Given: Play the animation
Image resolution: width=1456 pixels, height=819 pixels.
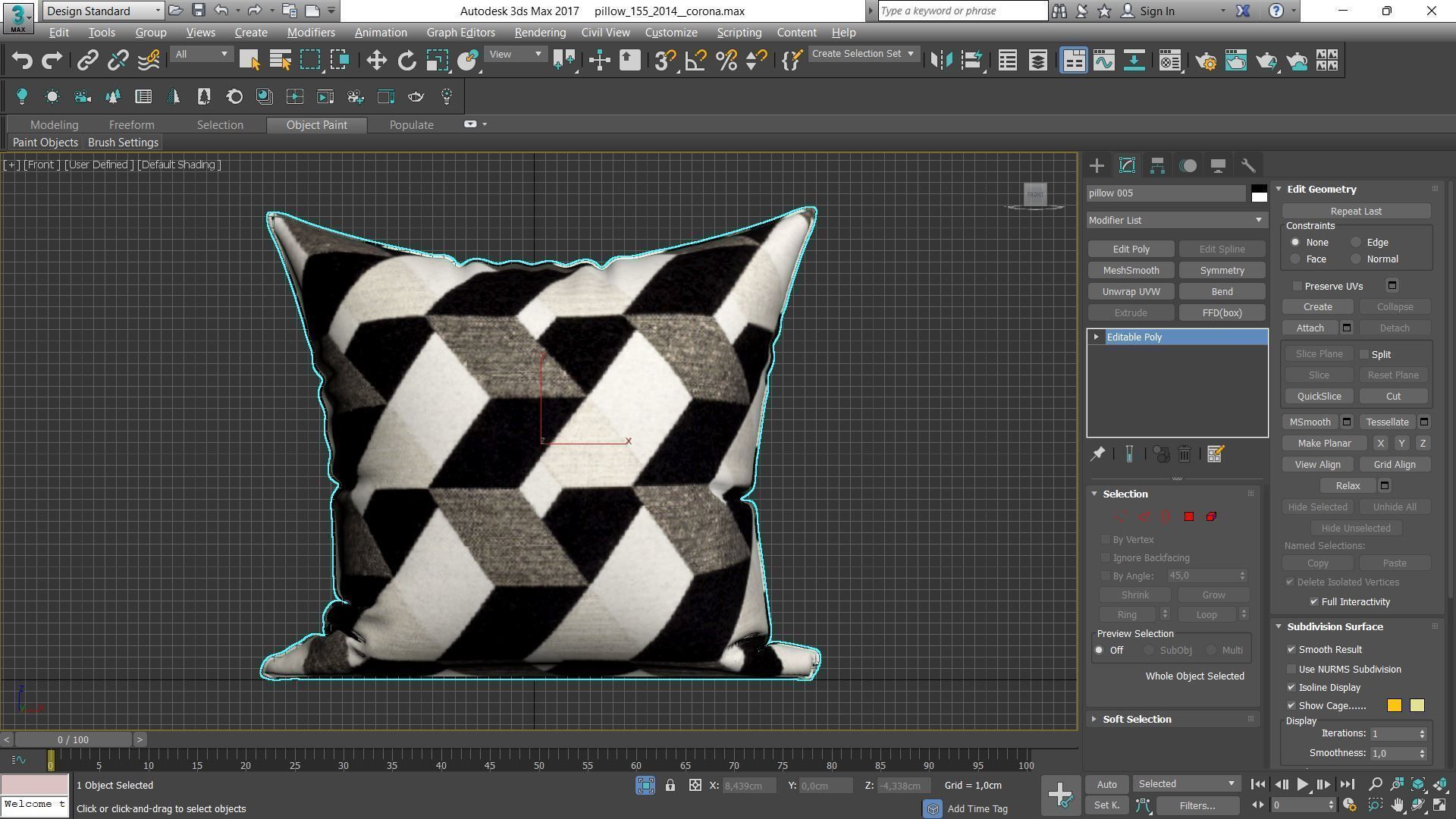Looking at the screenshot, I should tap(1302, 785).
